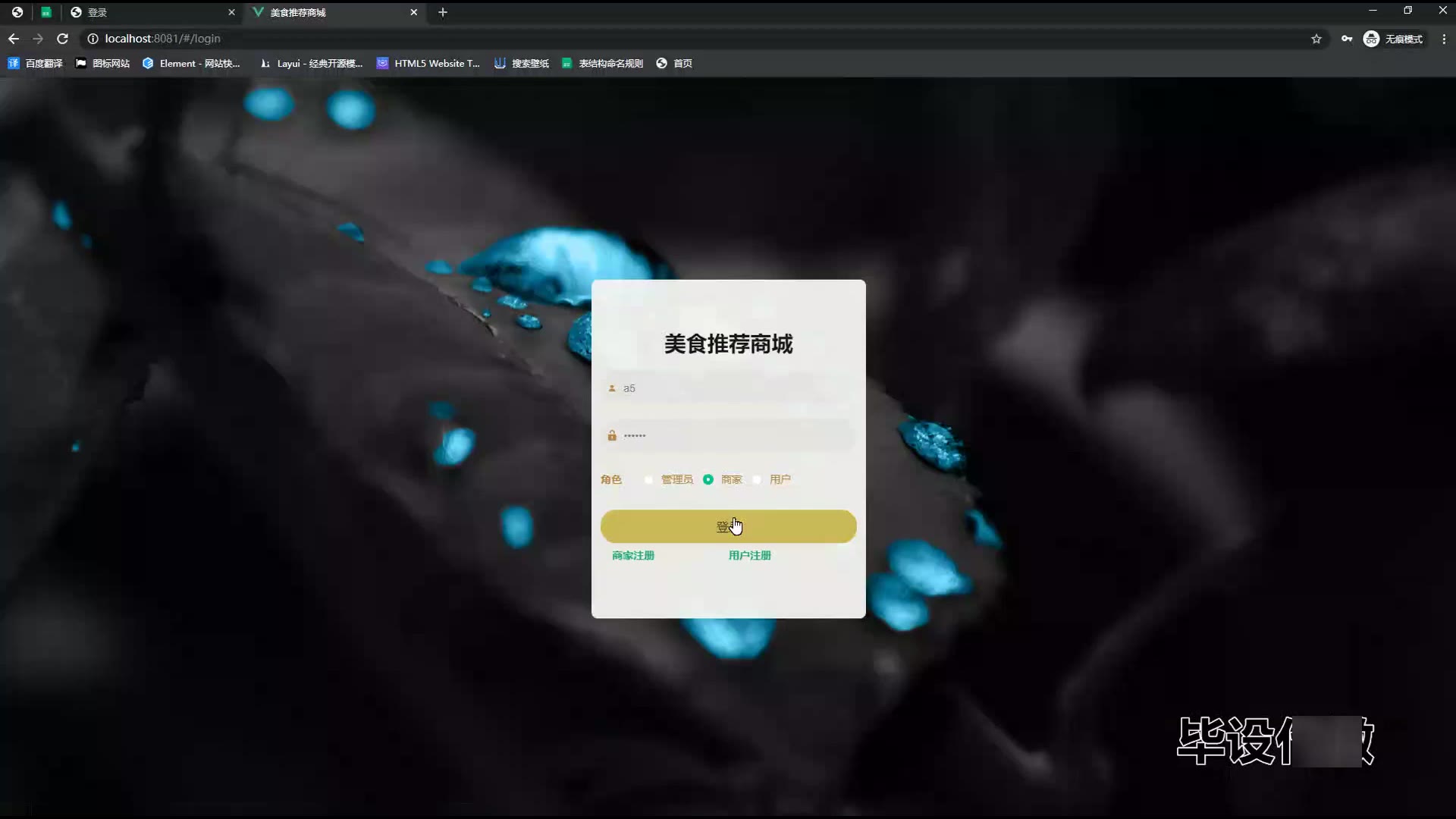The width and height of the screenshot is (1456, 819).
Task: Reload the current page
Action: pyautogui.click(x=63, y=39)
